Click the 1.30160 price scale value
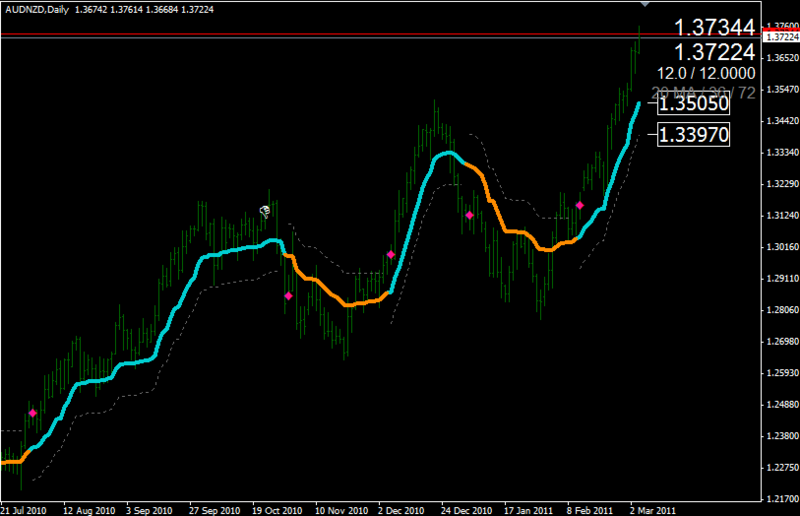The height and width of the screenshot is (516, 800). point(783,247)
